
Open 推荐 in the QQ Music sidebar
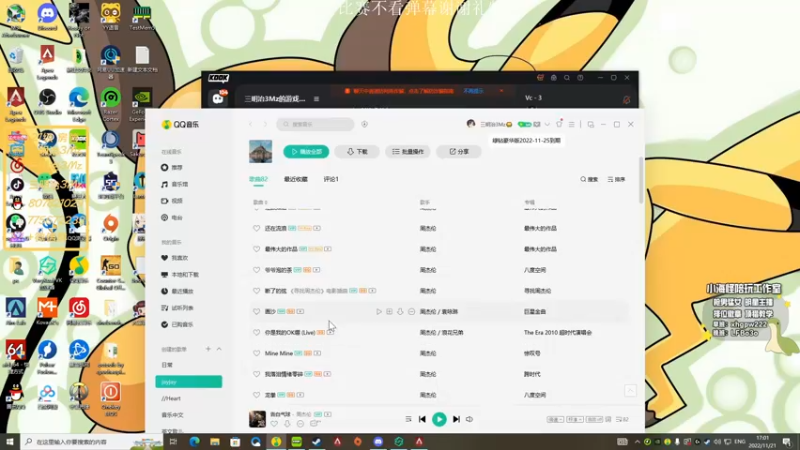(172, 167)
